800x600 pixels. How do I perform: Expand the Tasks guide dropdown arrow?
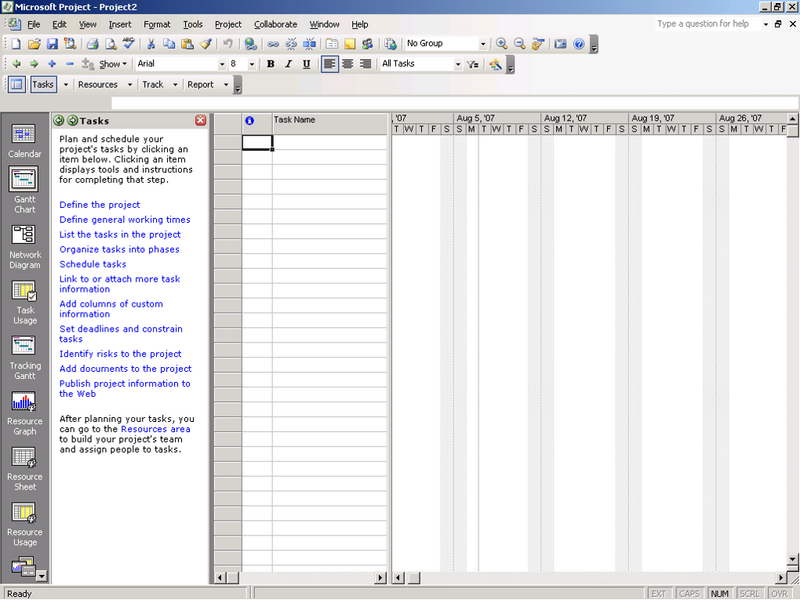pos(65,85)
